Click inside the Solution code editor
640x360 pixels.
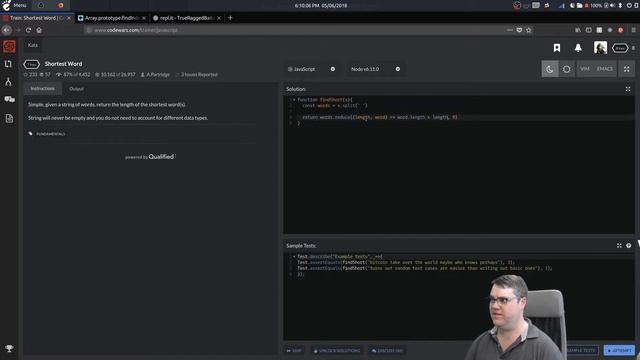[x=459, y=165]
